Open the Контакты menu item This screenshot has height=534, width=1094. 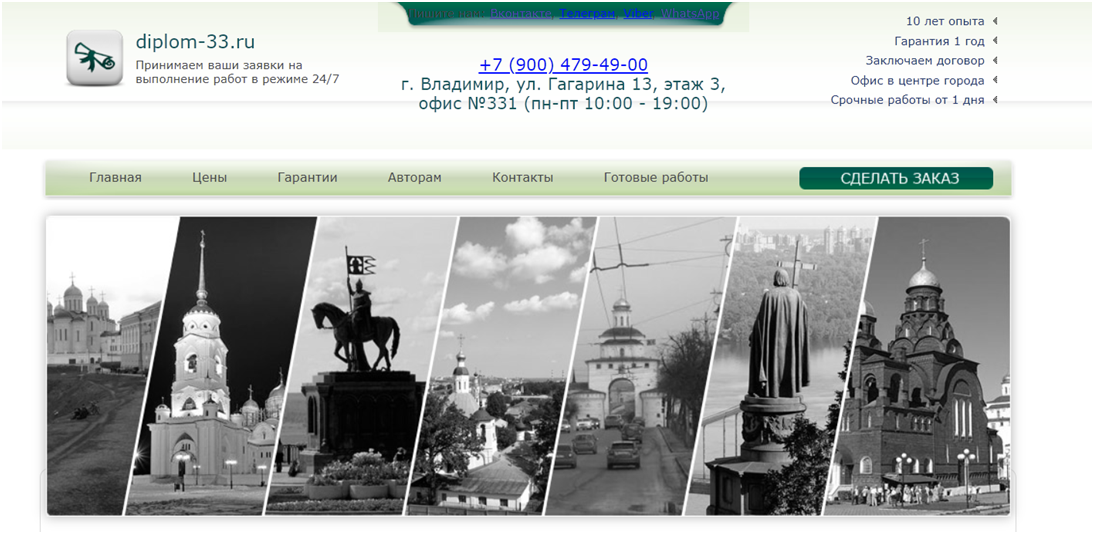tap(523, 177)
